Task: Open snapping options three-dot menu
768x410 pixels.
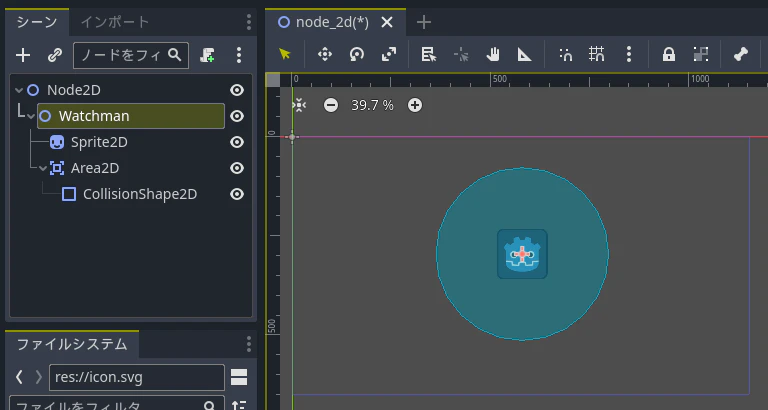Action: (629, 54)
